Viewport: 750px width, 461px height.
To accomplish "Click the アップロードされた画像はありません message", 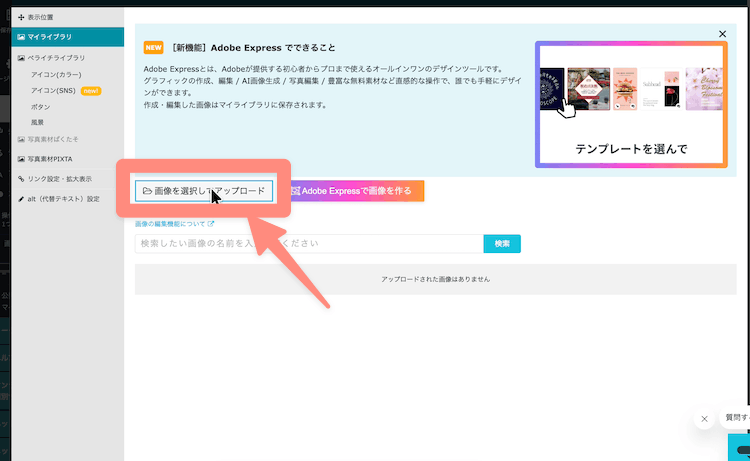I will coord(436,279).
